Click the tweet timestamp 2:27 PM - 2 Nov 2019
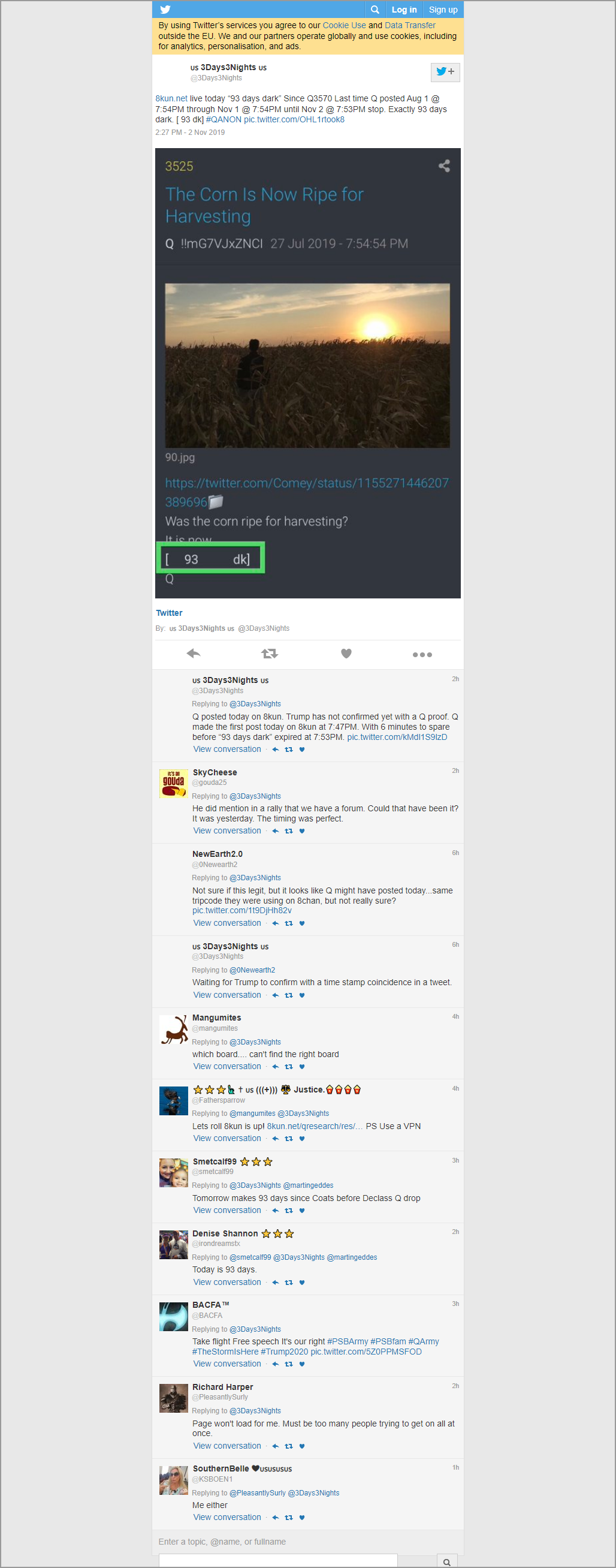The width and height of the screenshot is (616, 1568). pos(190,133)
